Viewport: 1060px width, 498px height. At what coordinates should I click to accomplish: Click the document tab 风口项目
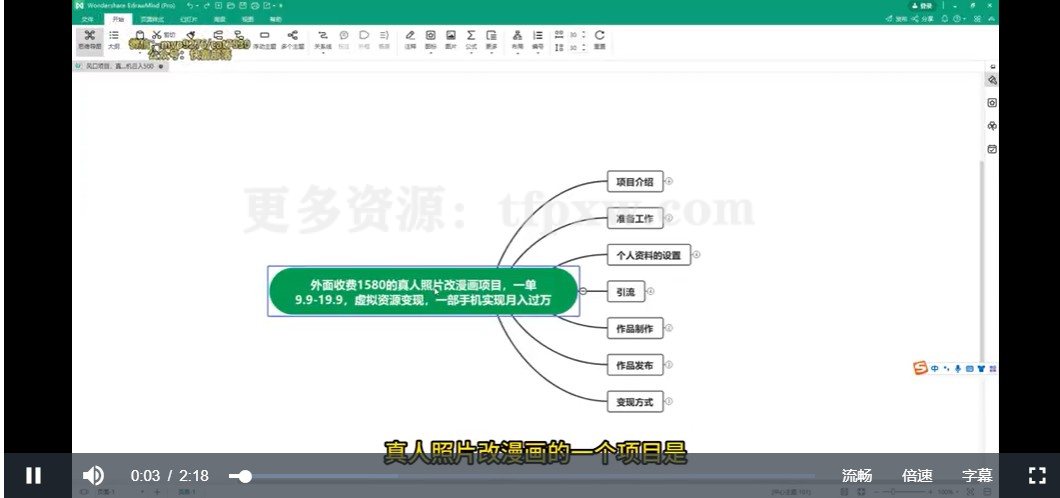click(x=120, y=67)
